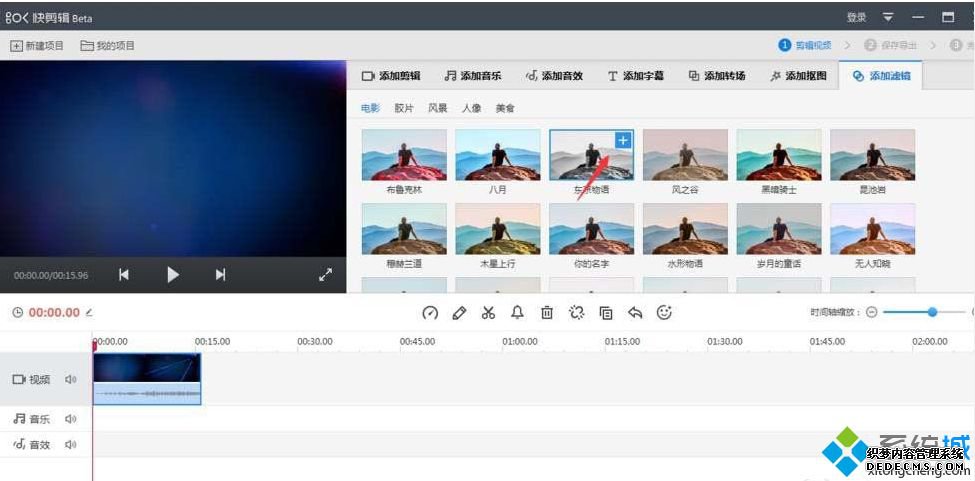Switch to the 添加音效 tab
The width and height of the screenshot is (975, 481).
tap(554, 76)
